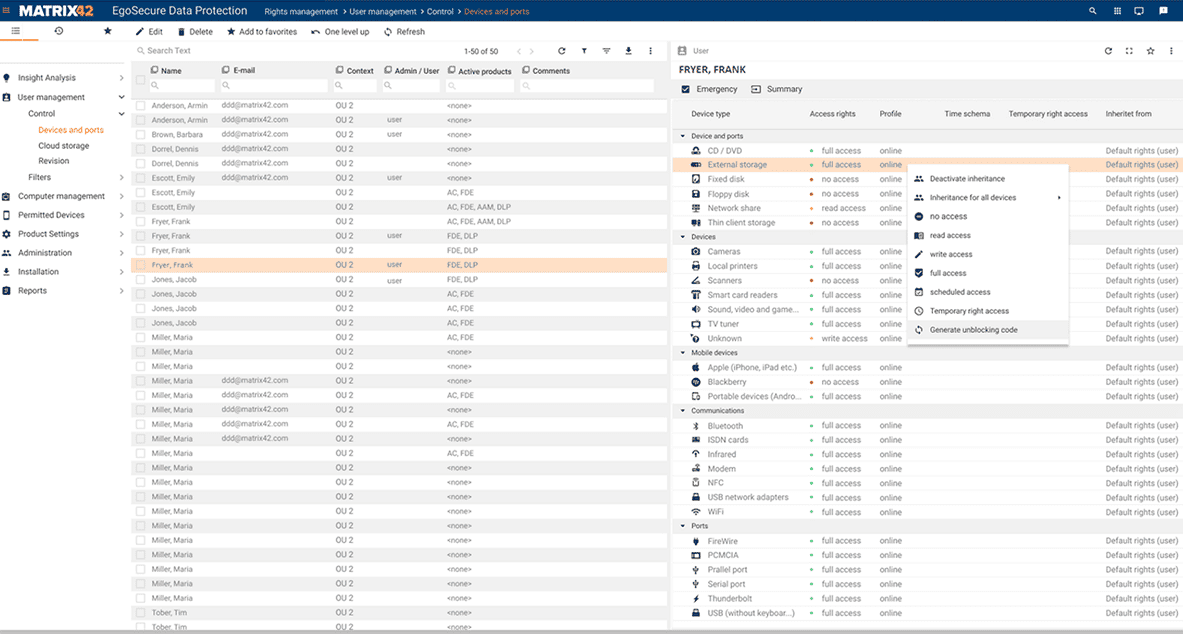Viewport: 1183px width, 634px height.
Task: Toggle the Emergency checkbox
Action: tap(686, 89)
